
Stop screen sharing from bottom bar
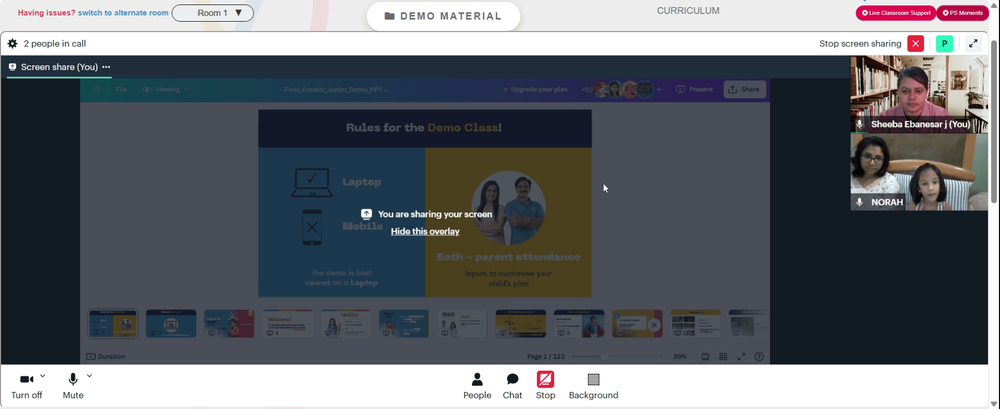pyautogui.click(x=545, y=386)
